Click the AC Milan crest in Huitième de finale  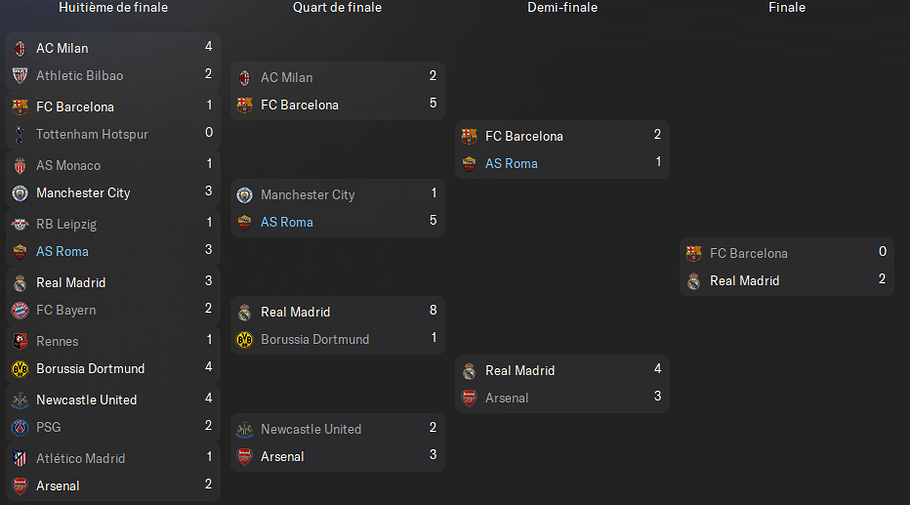(x=20, y=49)
